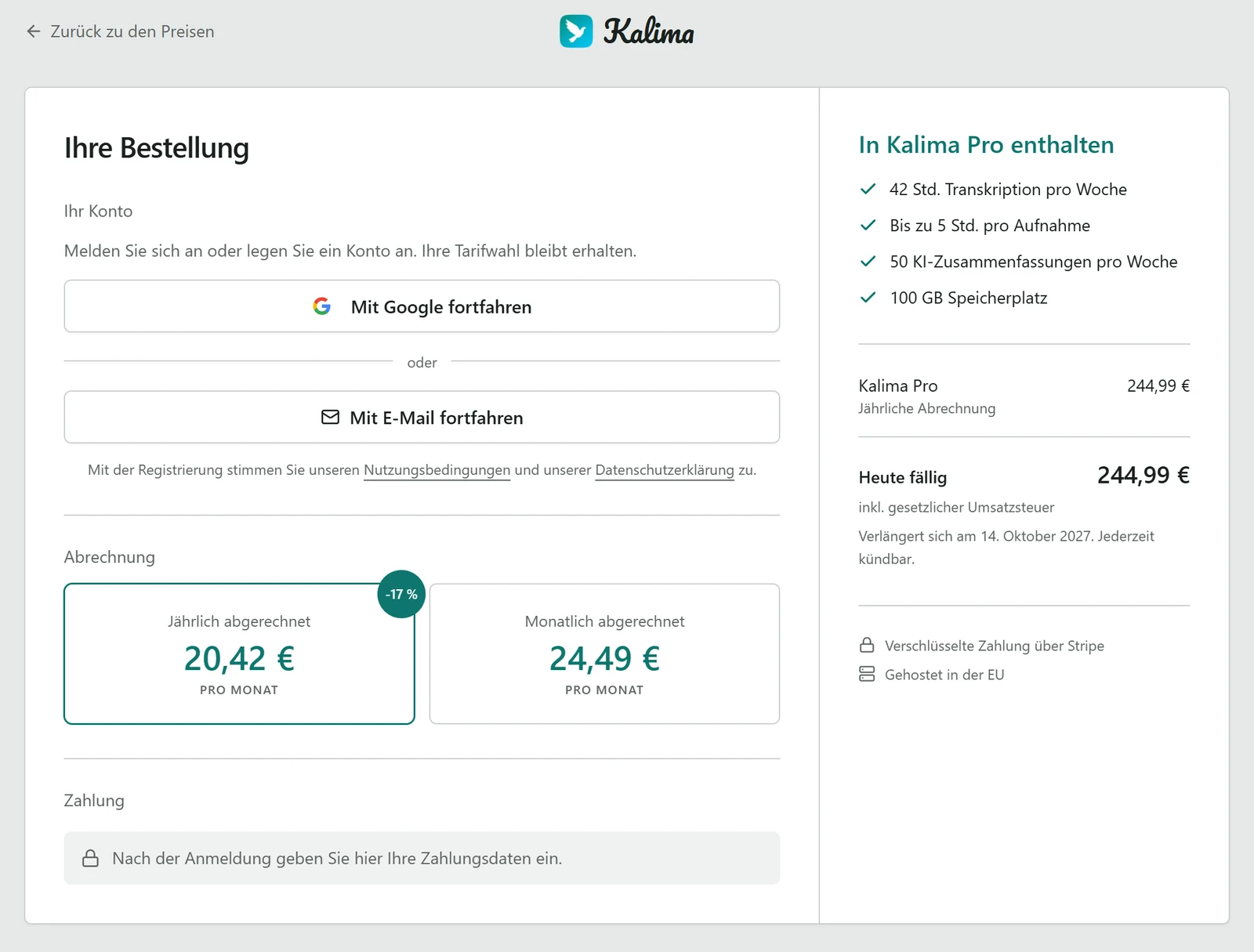Click the 'oder' divider text
The height and width of the screenshot is (952, 1254).
tap(422, 362)
